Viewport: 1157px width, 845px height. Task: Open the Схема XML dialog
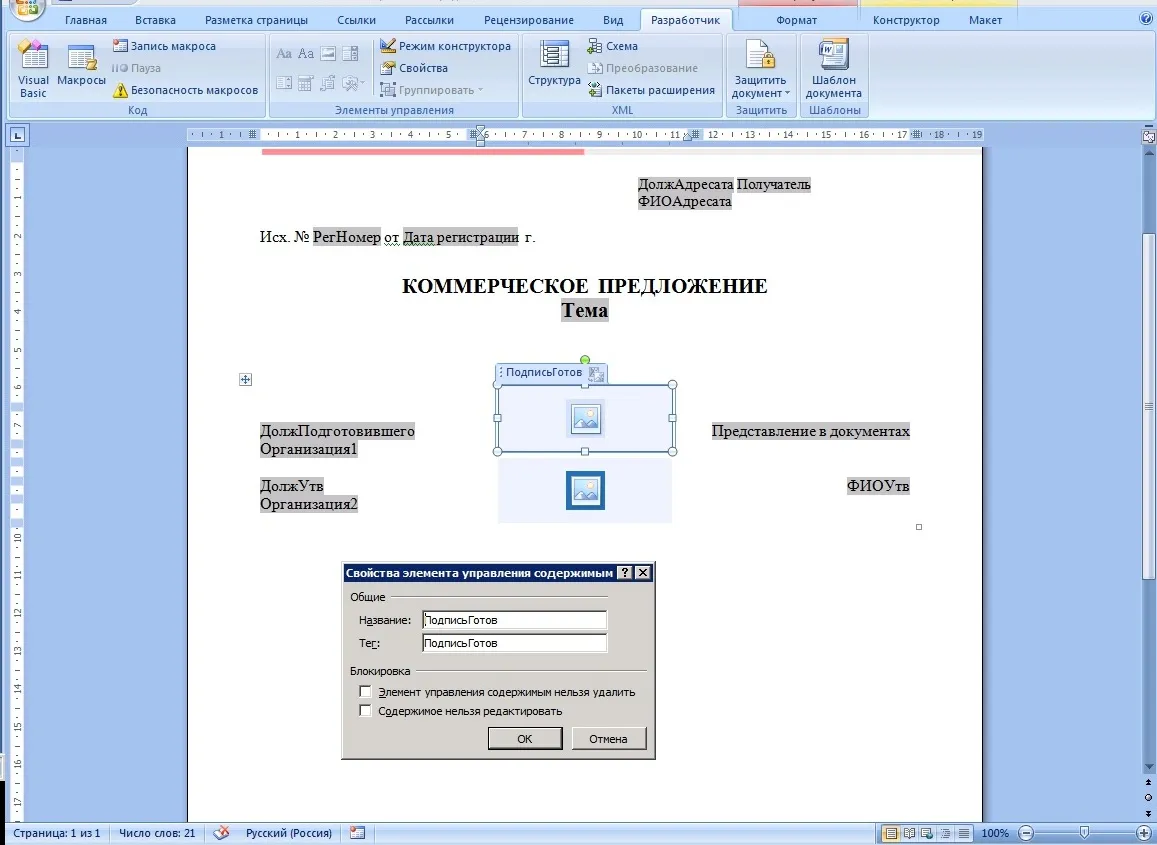pyautogui.click(x=612, y=46)
